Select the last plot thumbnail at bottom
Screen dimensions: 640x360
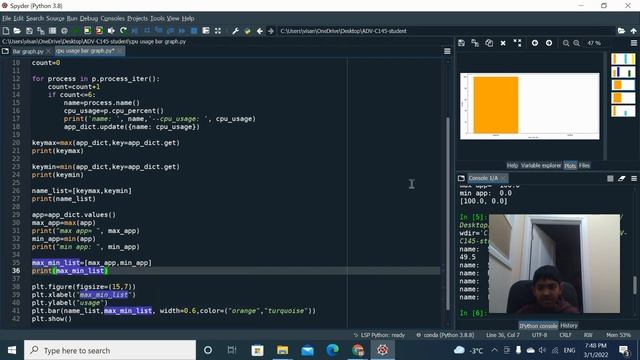tap(623, 111)
